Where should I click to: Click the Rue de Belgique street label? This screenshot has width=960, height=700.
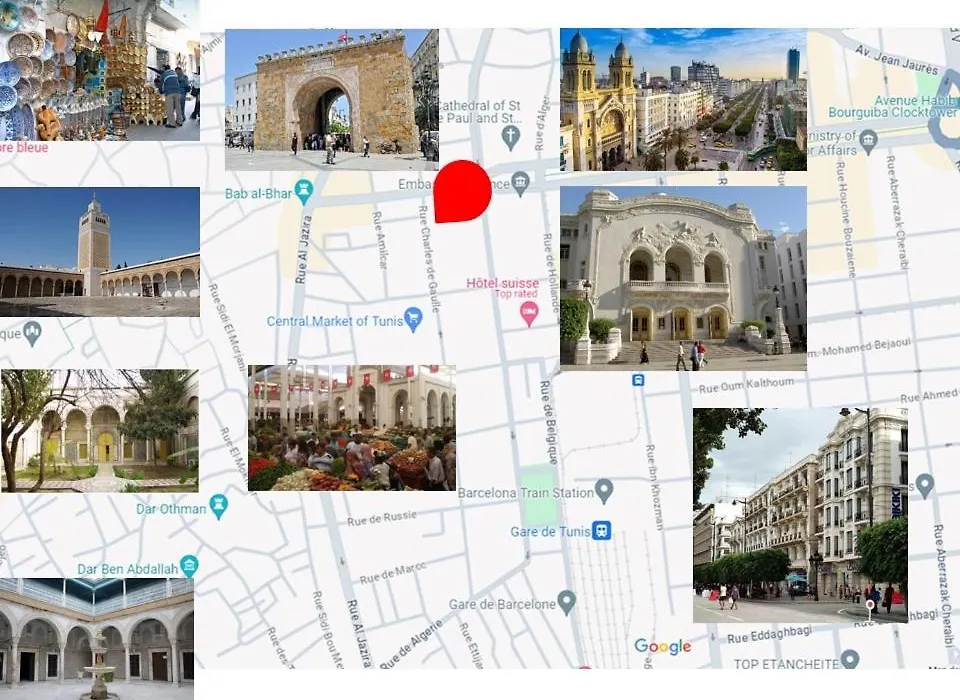pos(549,423)
